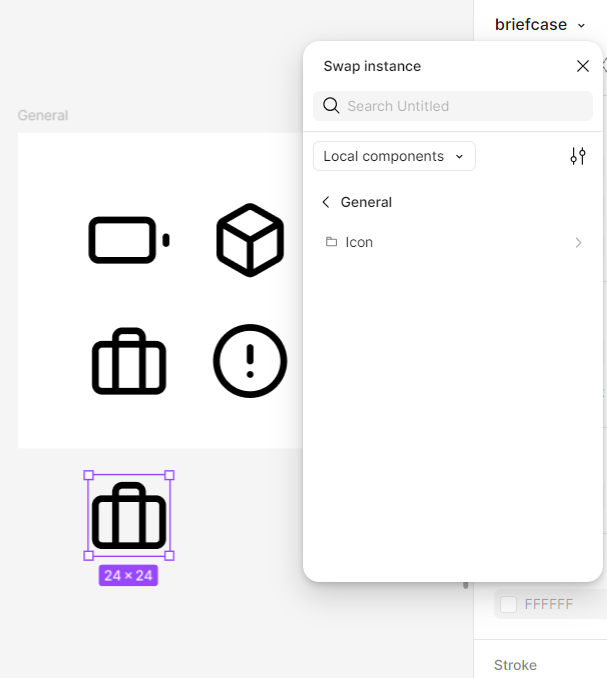The height and width of the screenshot is (678, 607).
Task: Click the Search Untitled input field
Action: (x=453, y=106)
